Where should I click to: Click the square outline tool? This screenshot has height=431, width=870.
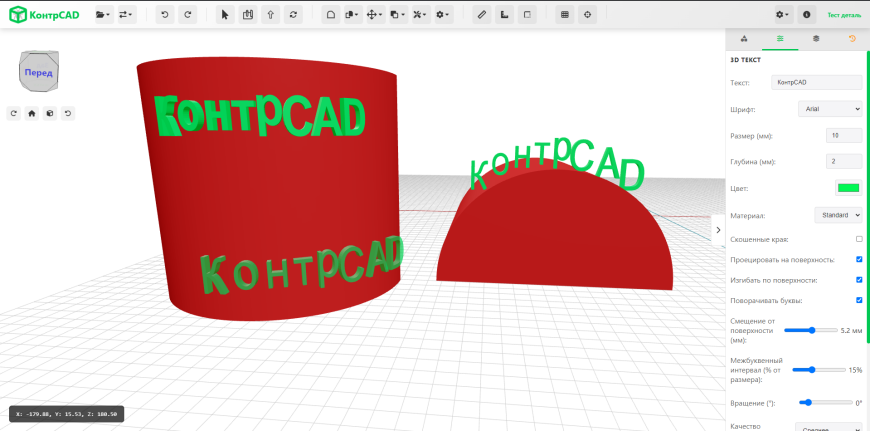[x=527, y=15]
